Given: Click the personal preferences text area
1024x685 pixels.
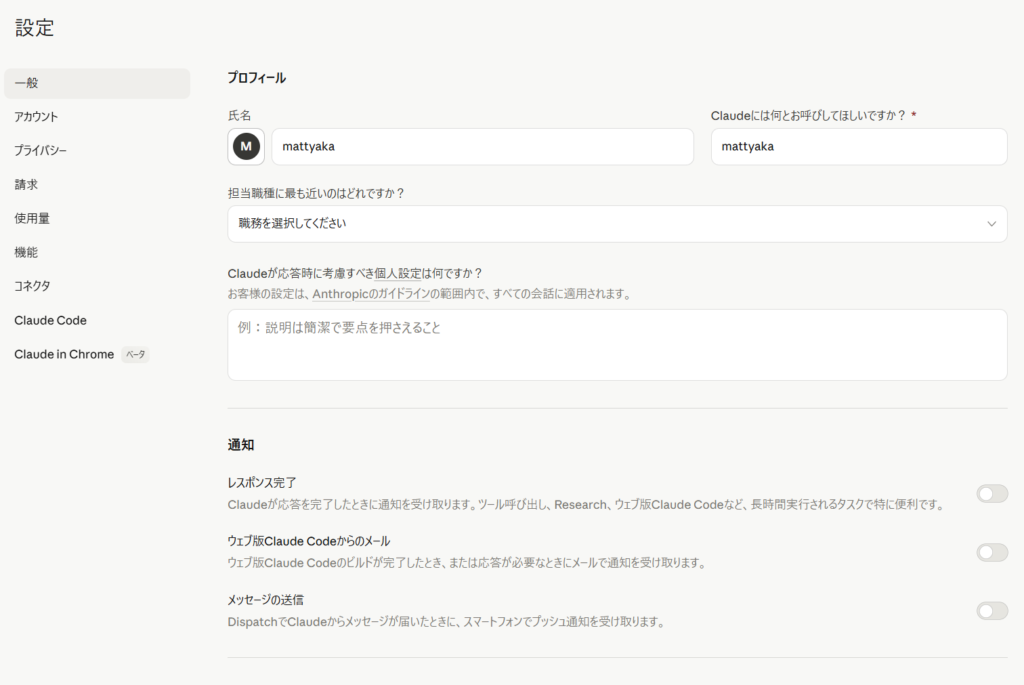Looking at the screenshot, I should tap(617, 345).
